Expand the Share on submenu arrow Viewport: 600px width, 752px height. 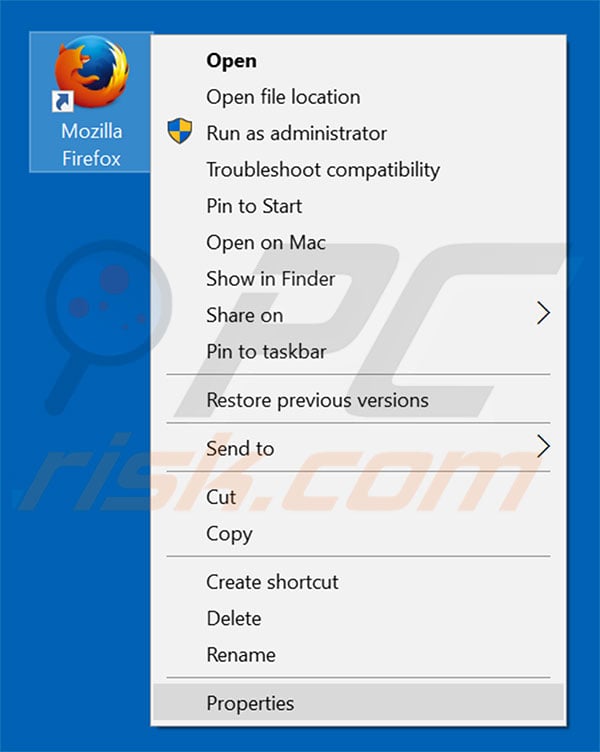(x=543, y=313)
